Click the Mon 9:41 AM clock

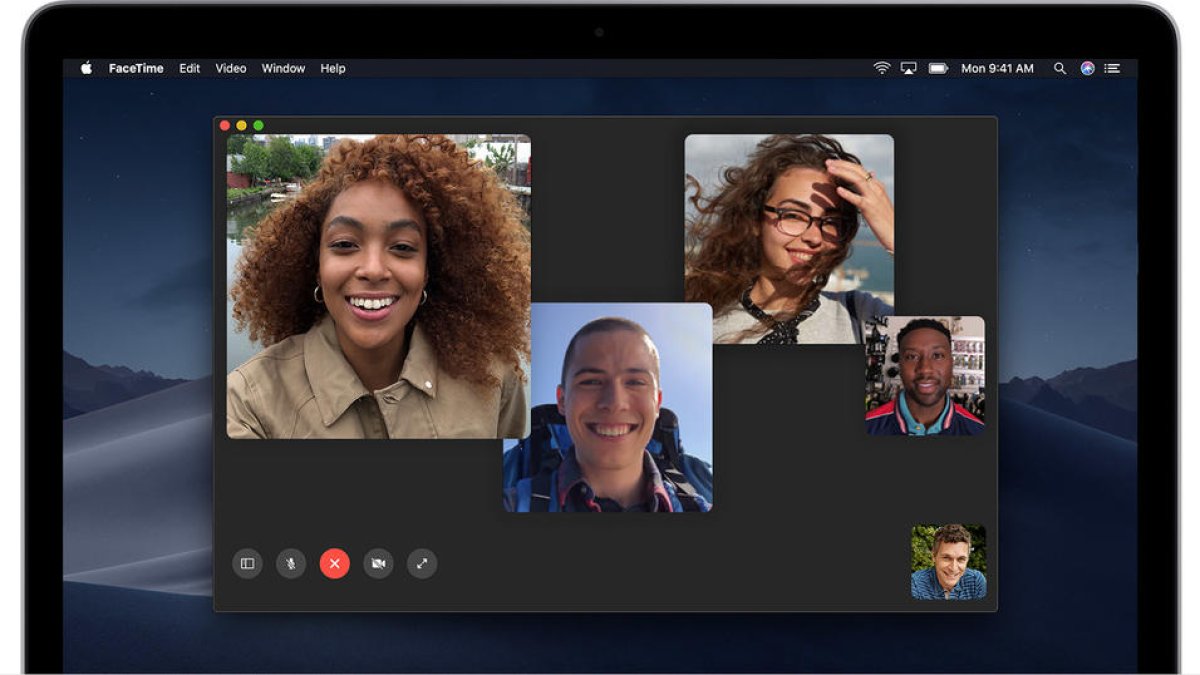[997, 68]
